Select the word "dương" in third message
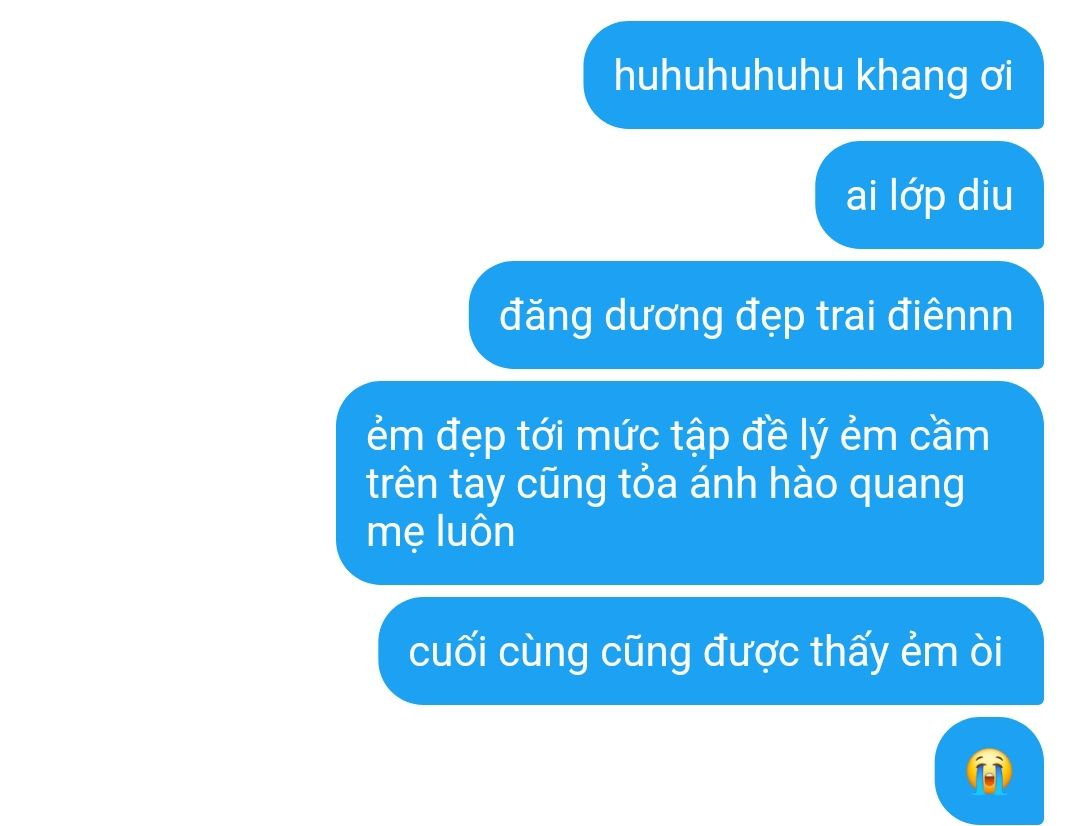Viewport: 1080px width, 826px height. coord(663,318)
